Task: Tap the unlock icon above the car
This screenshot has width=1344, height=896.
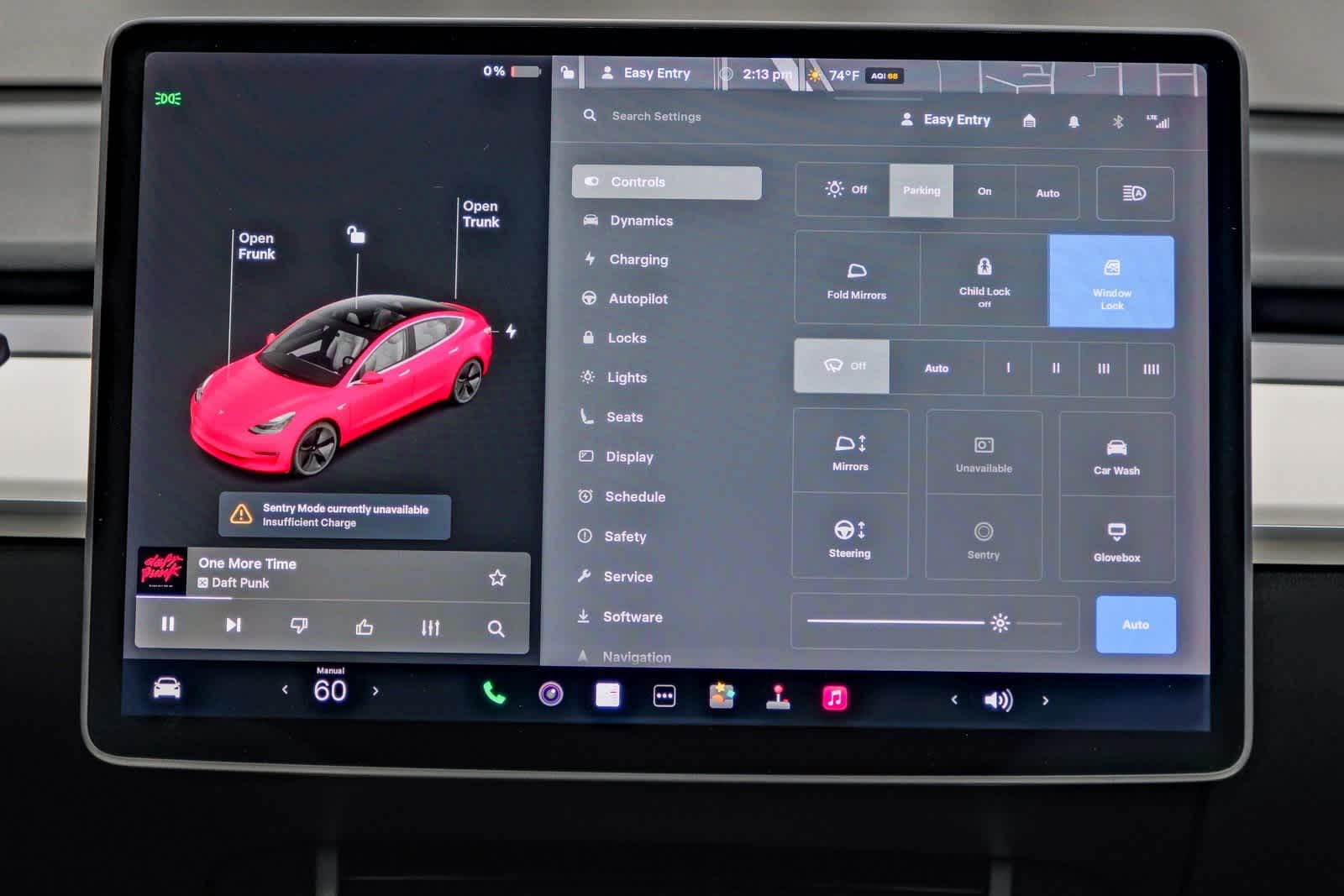Action: (356, 234)
